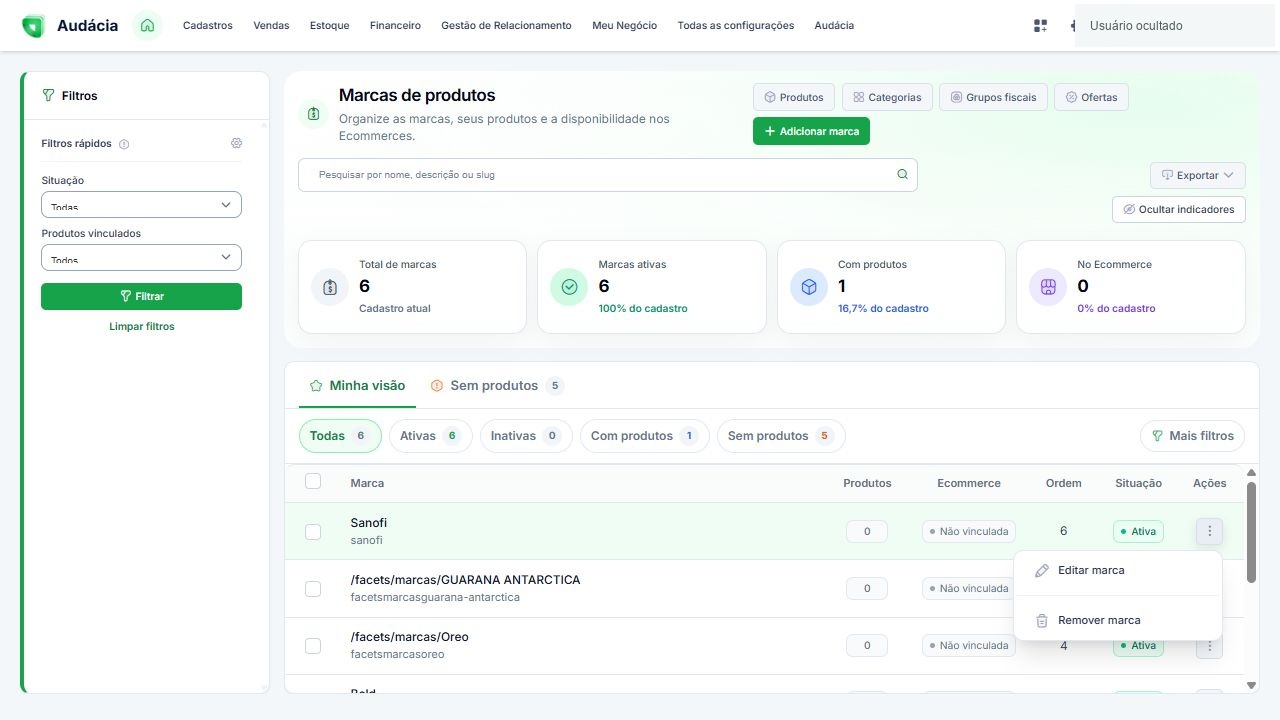
Task: Check the GUARANA ANTARCTICA row checkbox
Action: click(313, 589)
